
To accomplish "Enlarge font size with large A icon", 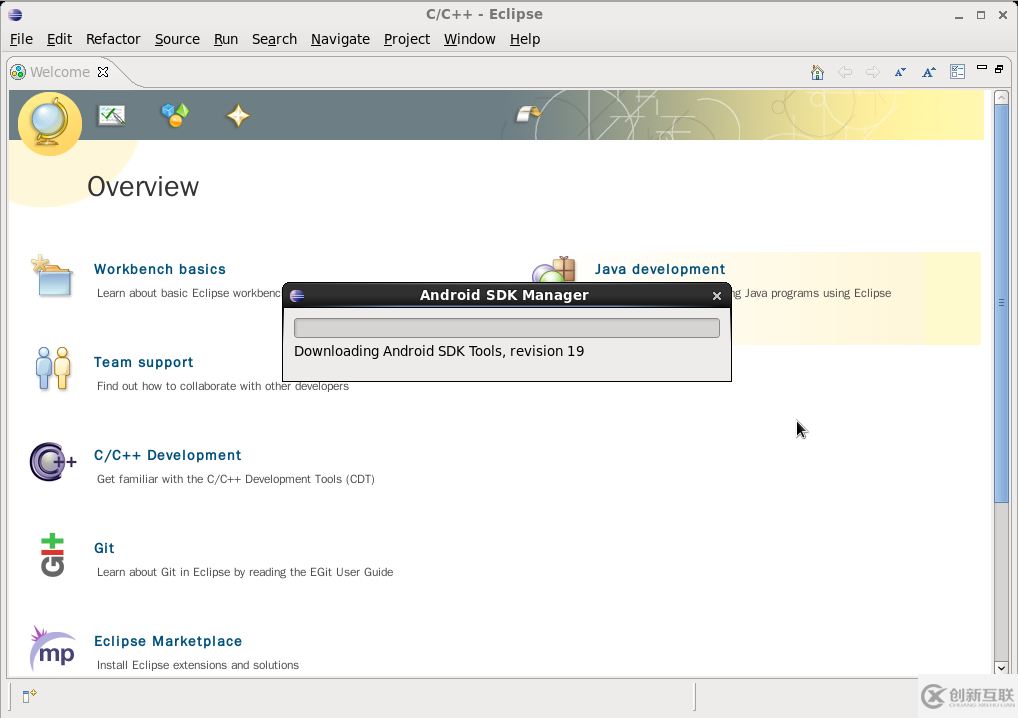I will point(928,72).
